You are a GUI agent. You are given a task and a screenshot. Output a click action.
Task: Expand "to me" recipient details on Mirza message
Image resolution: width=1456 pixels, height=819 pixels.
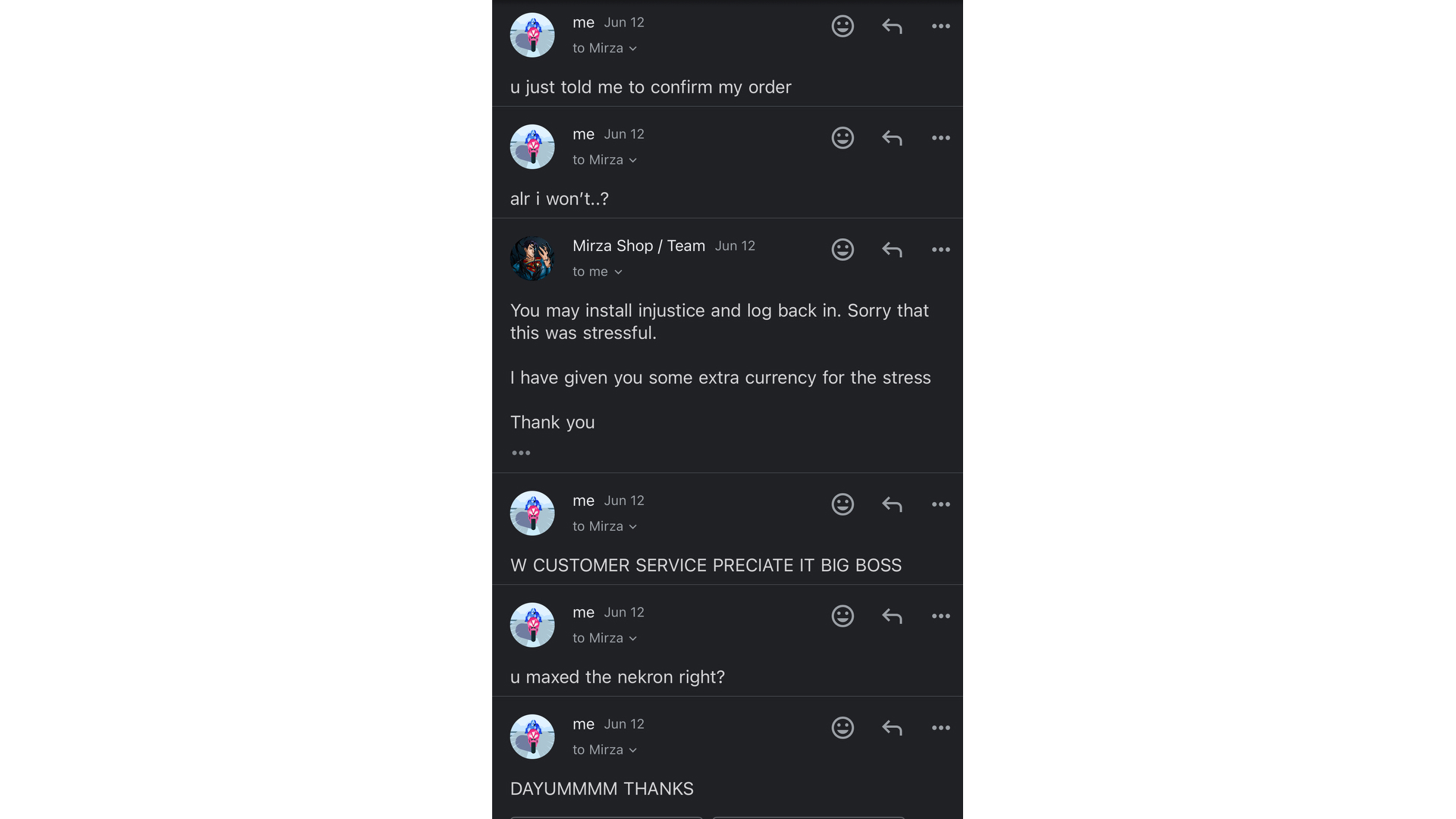pos(597,271)
